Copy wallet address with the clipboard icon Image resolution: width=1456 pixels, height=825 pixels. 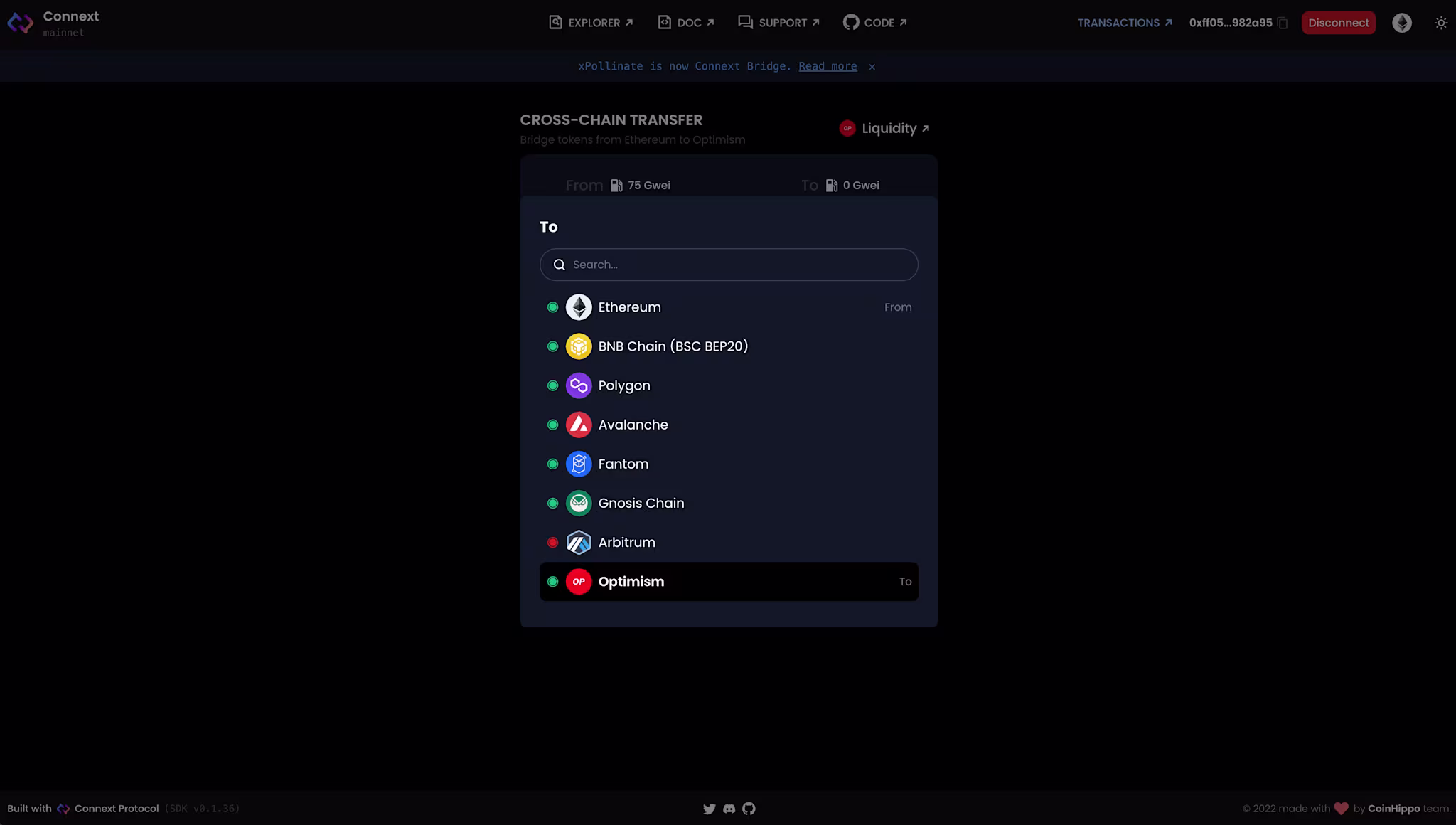click(1283, 23)
